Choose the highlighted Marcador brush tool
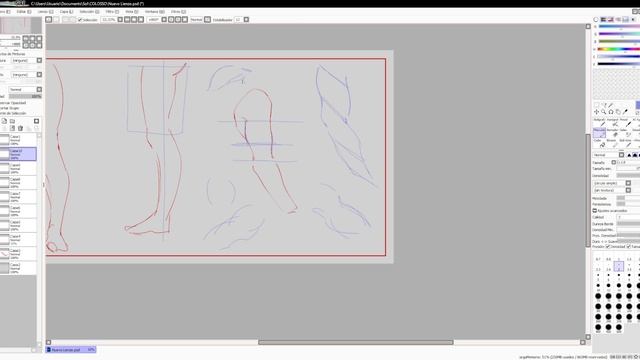The width and height of the screenshot is (640, 360). 600,133
